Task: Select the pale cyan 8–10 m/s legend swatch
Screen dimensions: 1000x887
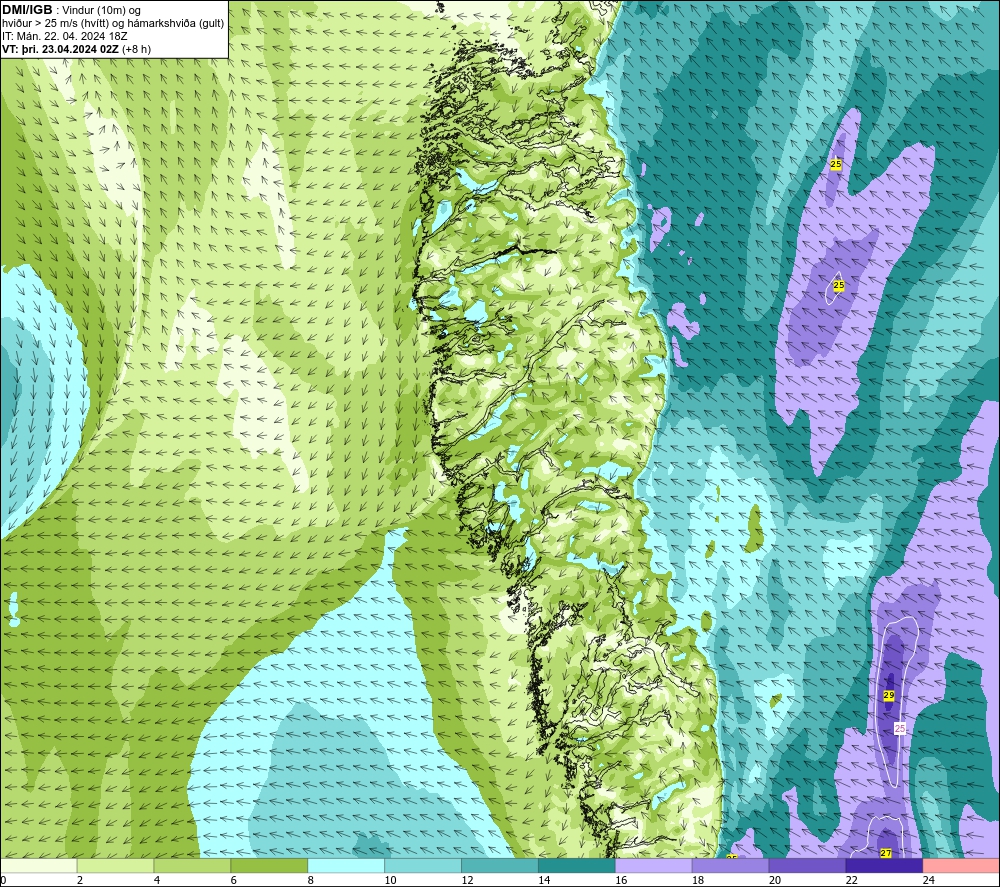Action: coord(346,865)
